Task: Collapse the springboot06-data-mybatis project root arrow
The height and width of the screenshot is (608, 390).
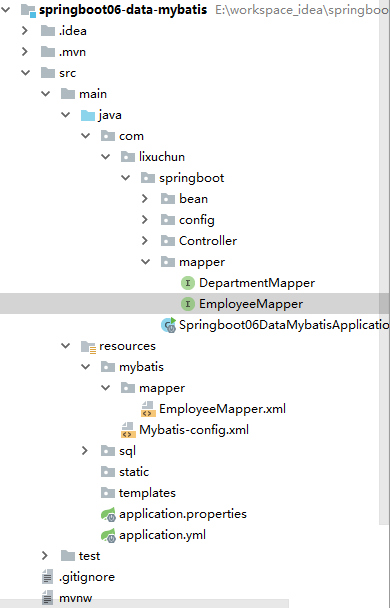Action: [x=6, y=10]
